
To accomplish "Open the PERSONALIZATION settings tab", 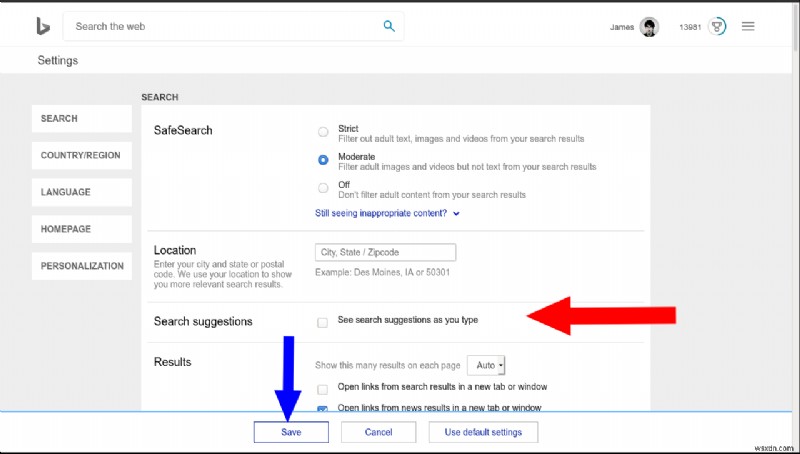I will [82, 266].
